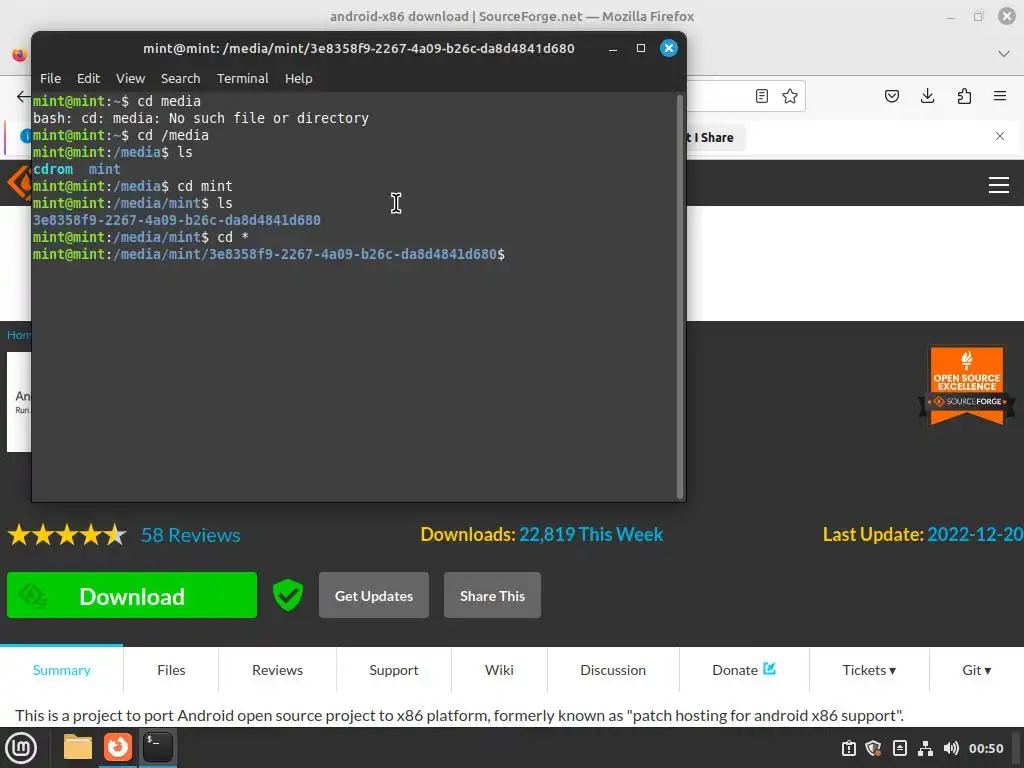This screenshot has width=1024, height=768.
Task: Click the five-star rating graphic
Action: (x=67, y=535)
